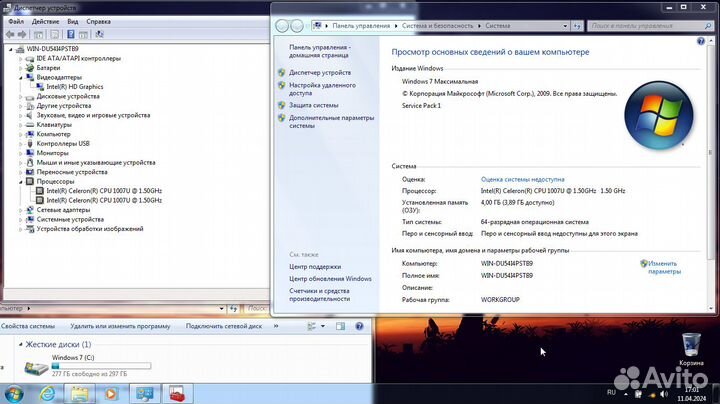Open Windows Media Player from taskbar

coord(111,394)
